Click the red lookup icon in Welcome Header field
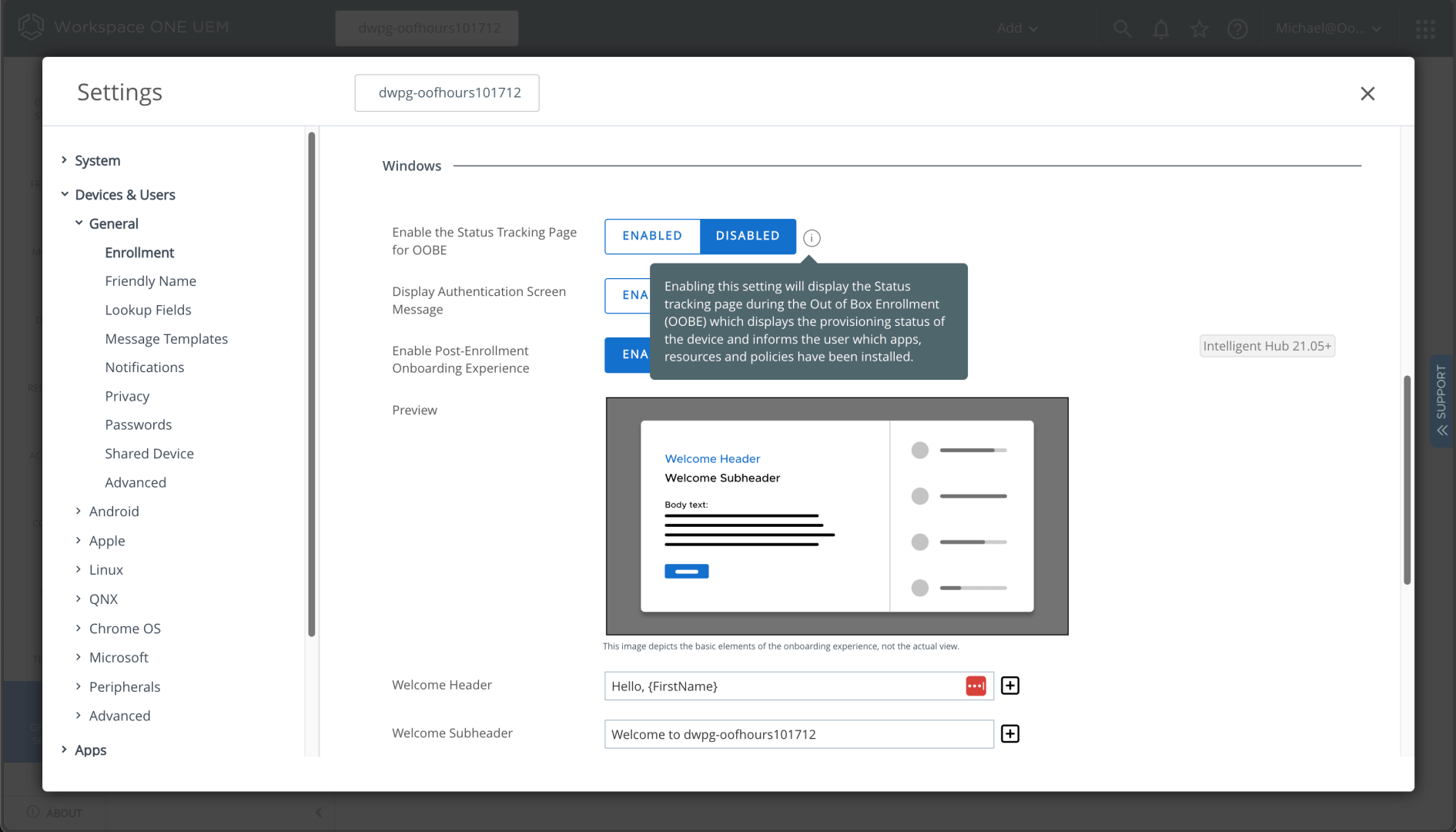Image resolution: width=1456 pixels, height=832 pixels. pos(976,686)
